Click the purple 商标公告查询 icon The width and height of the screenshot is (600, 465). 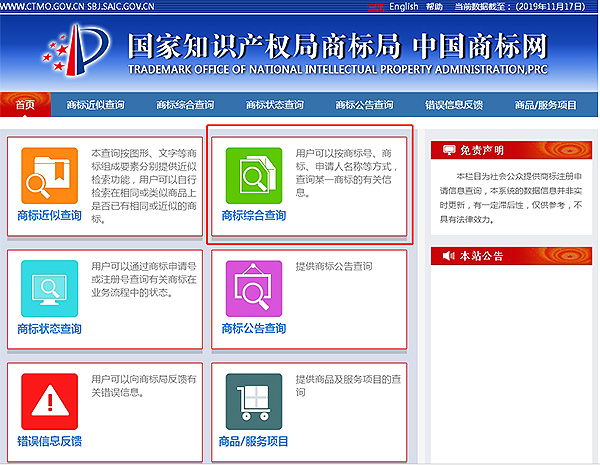[x=254, y=289]
